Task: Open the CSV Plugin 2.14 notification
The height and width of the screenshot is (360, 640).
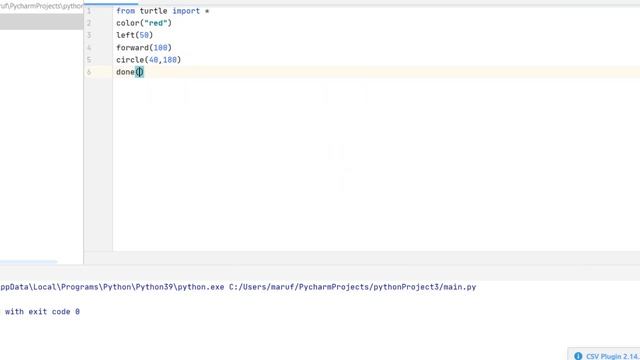Action: click(612, 356)
